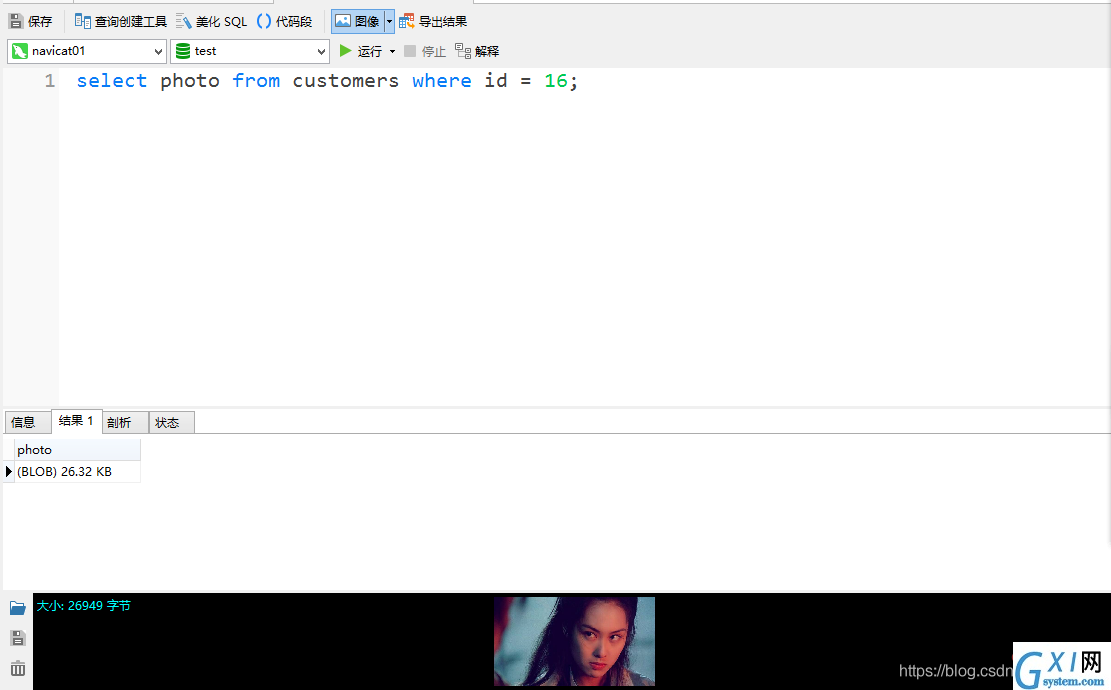Select the (BLOB) 26.32 KB cell

click(77, 472)
